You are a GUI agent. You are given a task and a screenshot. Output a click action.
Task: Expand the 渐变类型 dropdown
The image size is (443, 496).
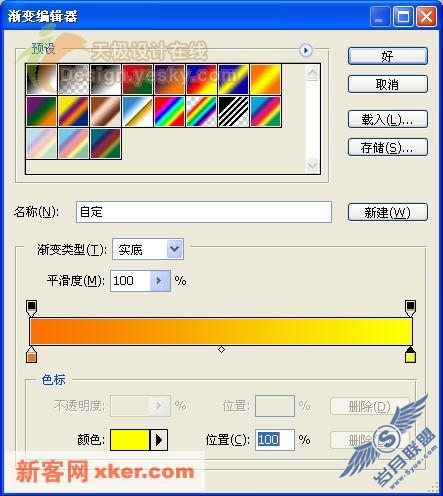click(x=175, y=249)
